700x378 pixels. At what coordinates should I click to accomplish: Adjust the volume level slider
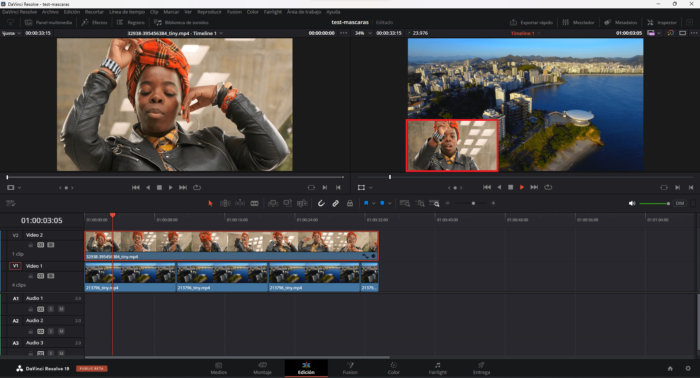(x=654, y=204)
